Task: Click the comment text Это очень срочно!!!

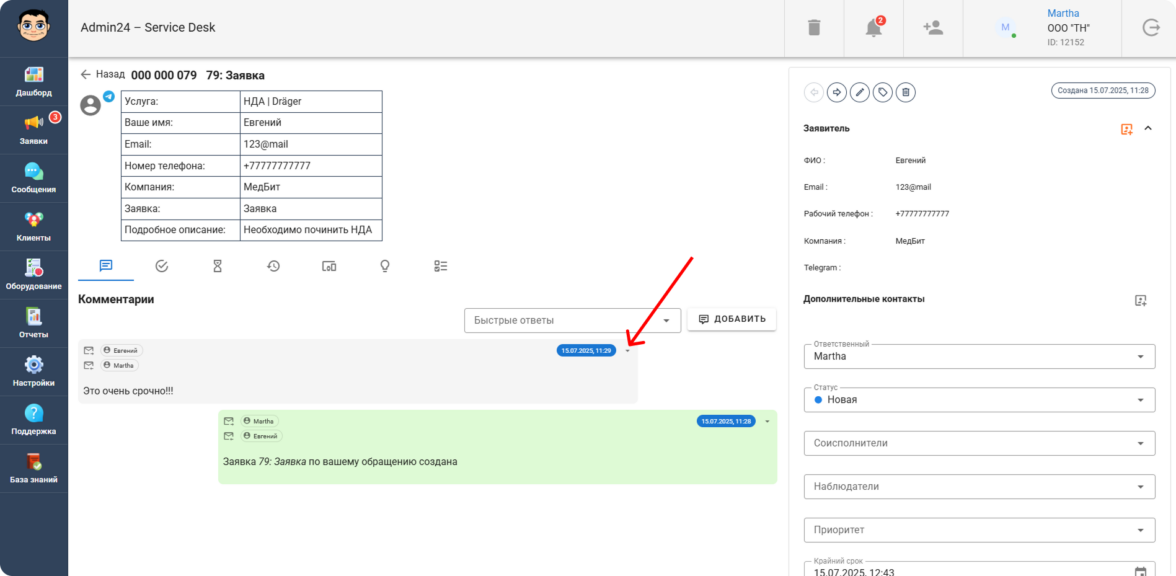Action: [x=128, y=392]
